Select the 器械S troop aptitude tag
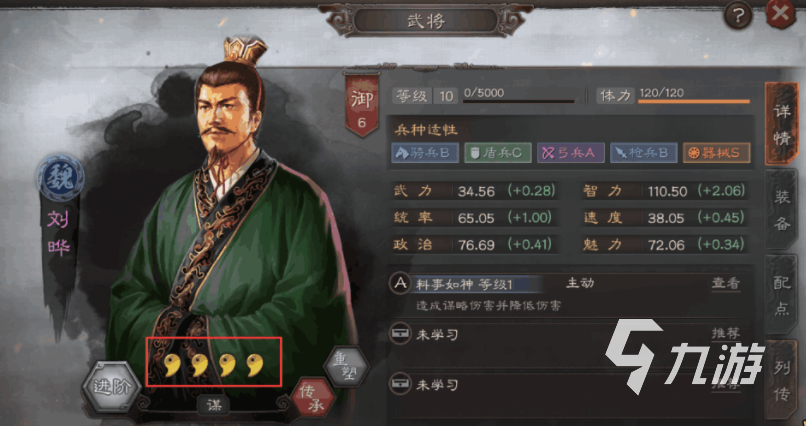This screenshot has width=806, height=426. pos(716,153)
